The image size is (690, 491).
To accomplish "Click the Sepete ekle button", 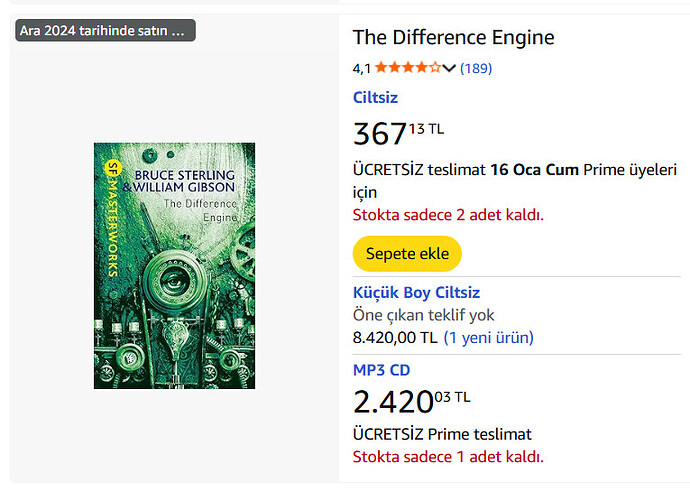I will click(407, 253).
